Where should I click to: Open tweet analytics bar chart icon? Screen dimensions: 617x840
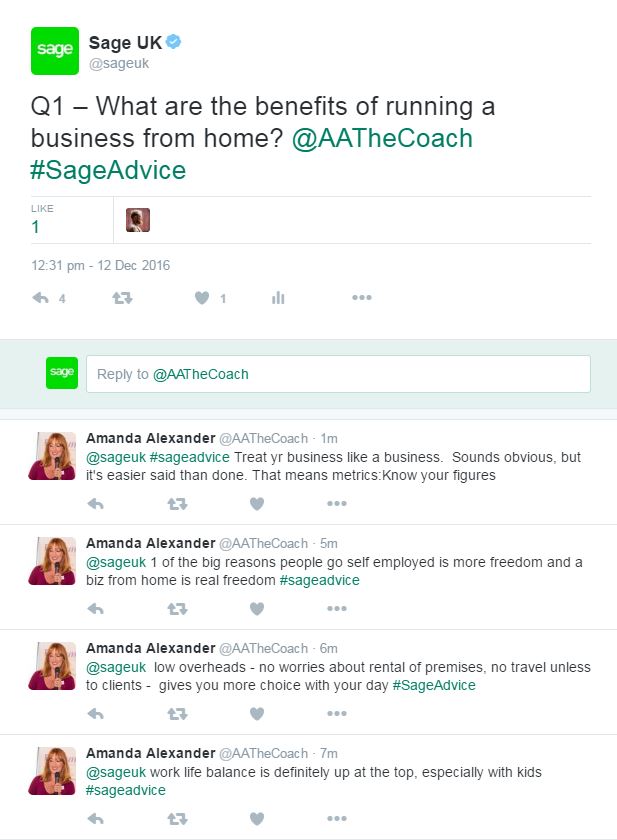[x=279, y=298]
